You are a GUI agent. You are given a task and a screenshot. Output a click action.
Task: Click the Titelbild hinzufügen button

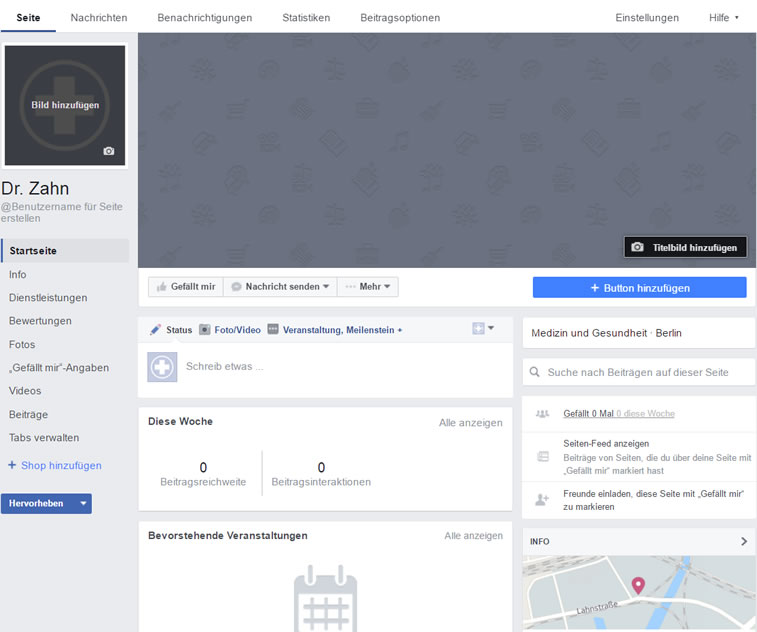[x=685, y=247]
